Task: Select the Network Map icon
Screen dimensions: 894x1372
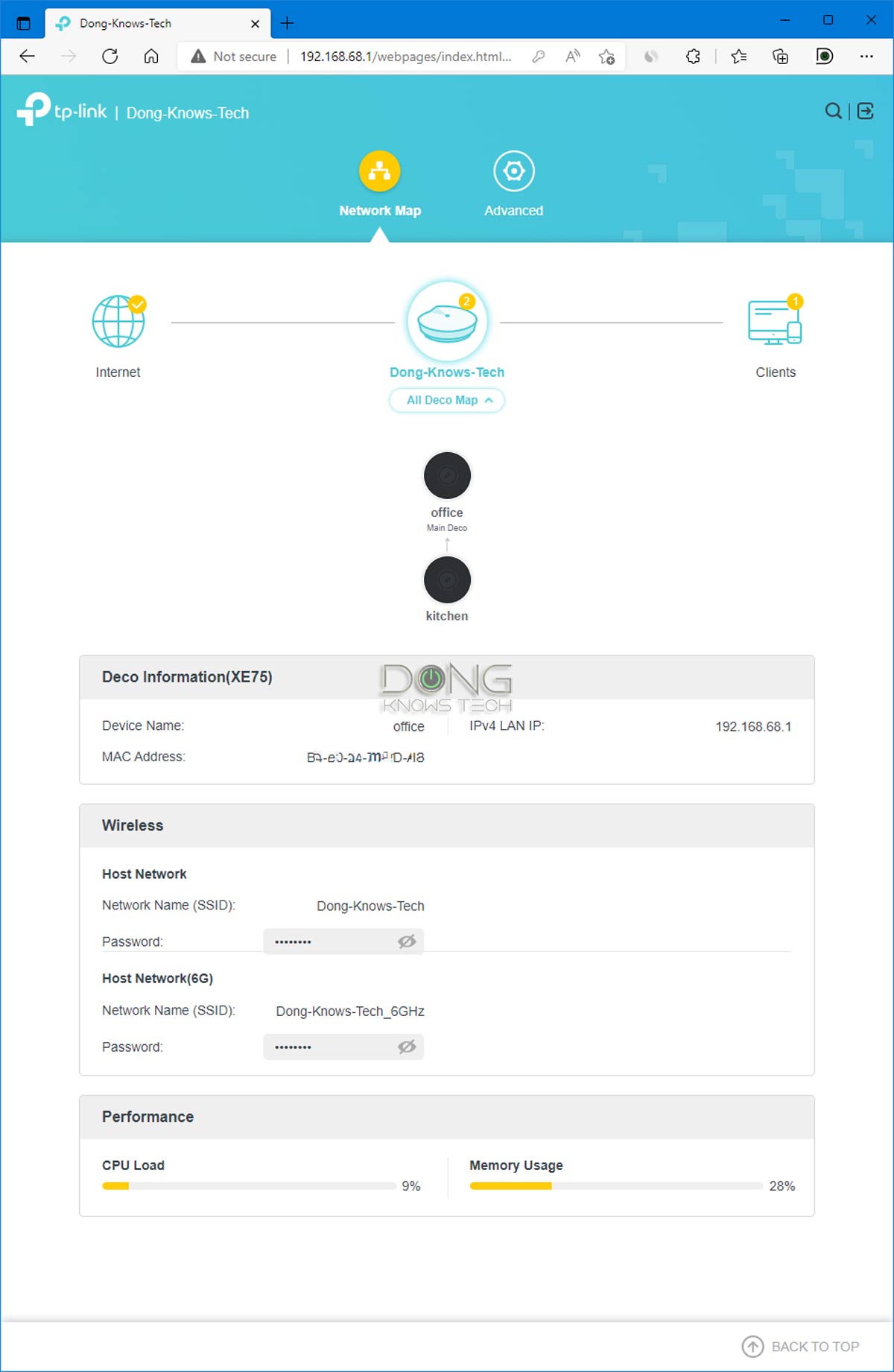Action: (x=380, y=171)
